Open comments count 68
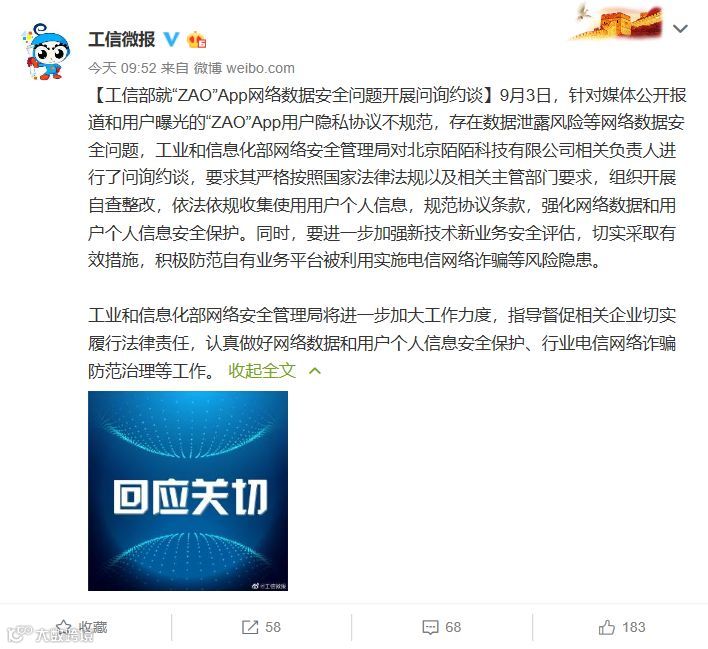 point(453,627)
